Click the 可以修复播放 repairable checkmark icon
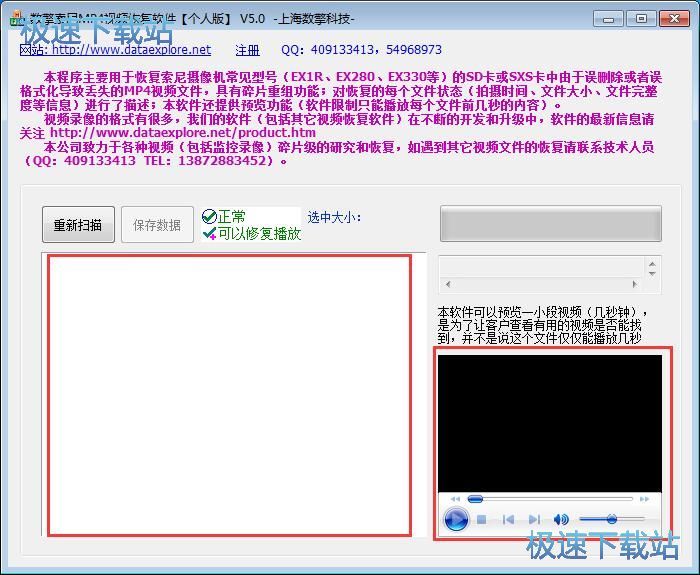Viewport: 700px width, 575px height. [x=209, y=233]
